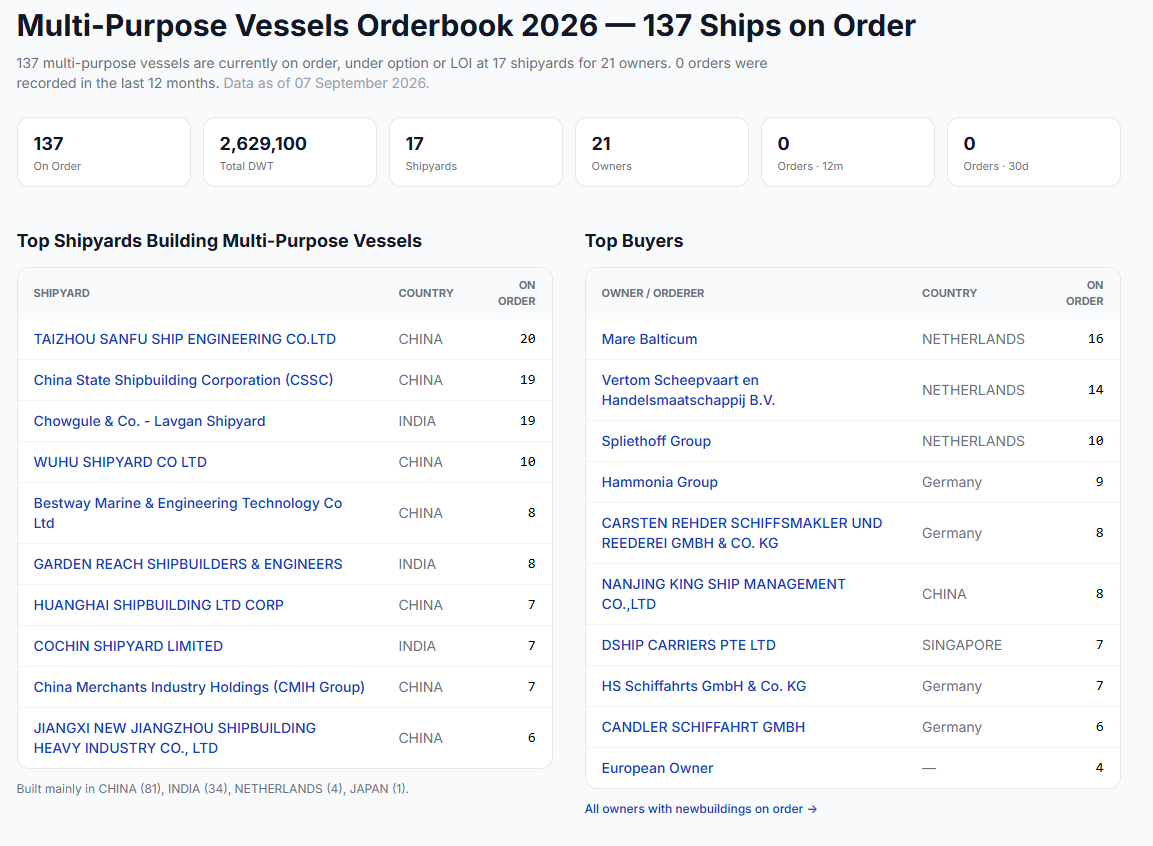Open GARDEN REACH SHIPBUILDERS & ENGINEERS link
Image resolution: width=1153 pixels, height=846 pixels.
(188, 564)
